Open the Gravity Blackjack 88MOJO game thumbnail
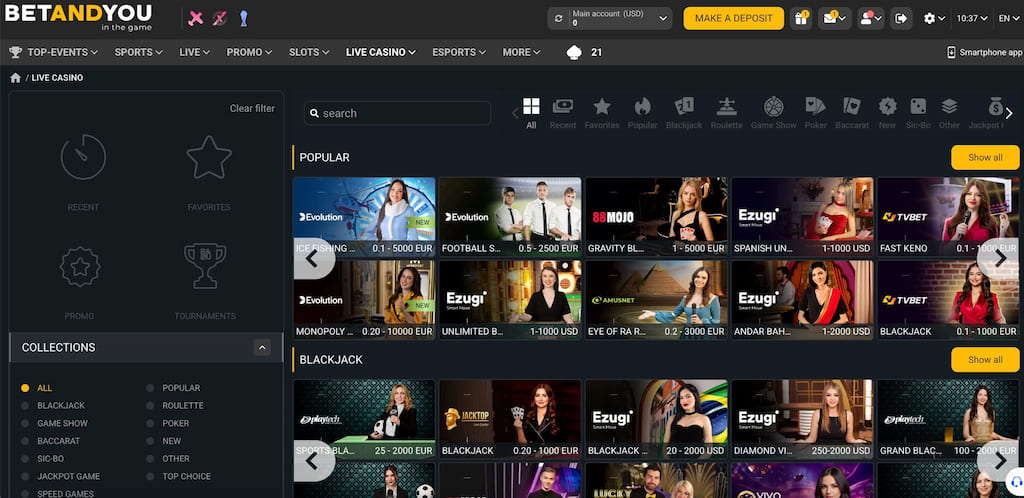Image resolution: width=1024 pixels, height=498 pixels. point(656,217)
